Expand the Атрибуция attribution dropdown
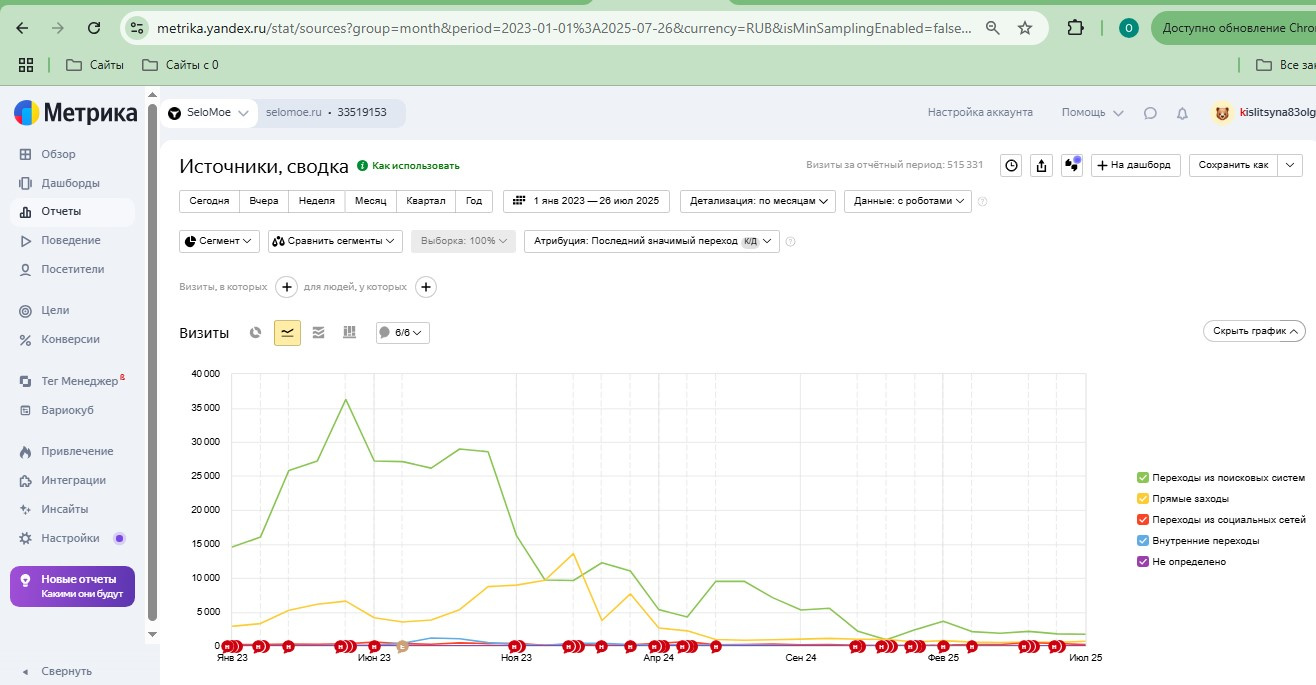The height and width of the screenshot is (685, 1316). (x=651, y=241)
